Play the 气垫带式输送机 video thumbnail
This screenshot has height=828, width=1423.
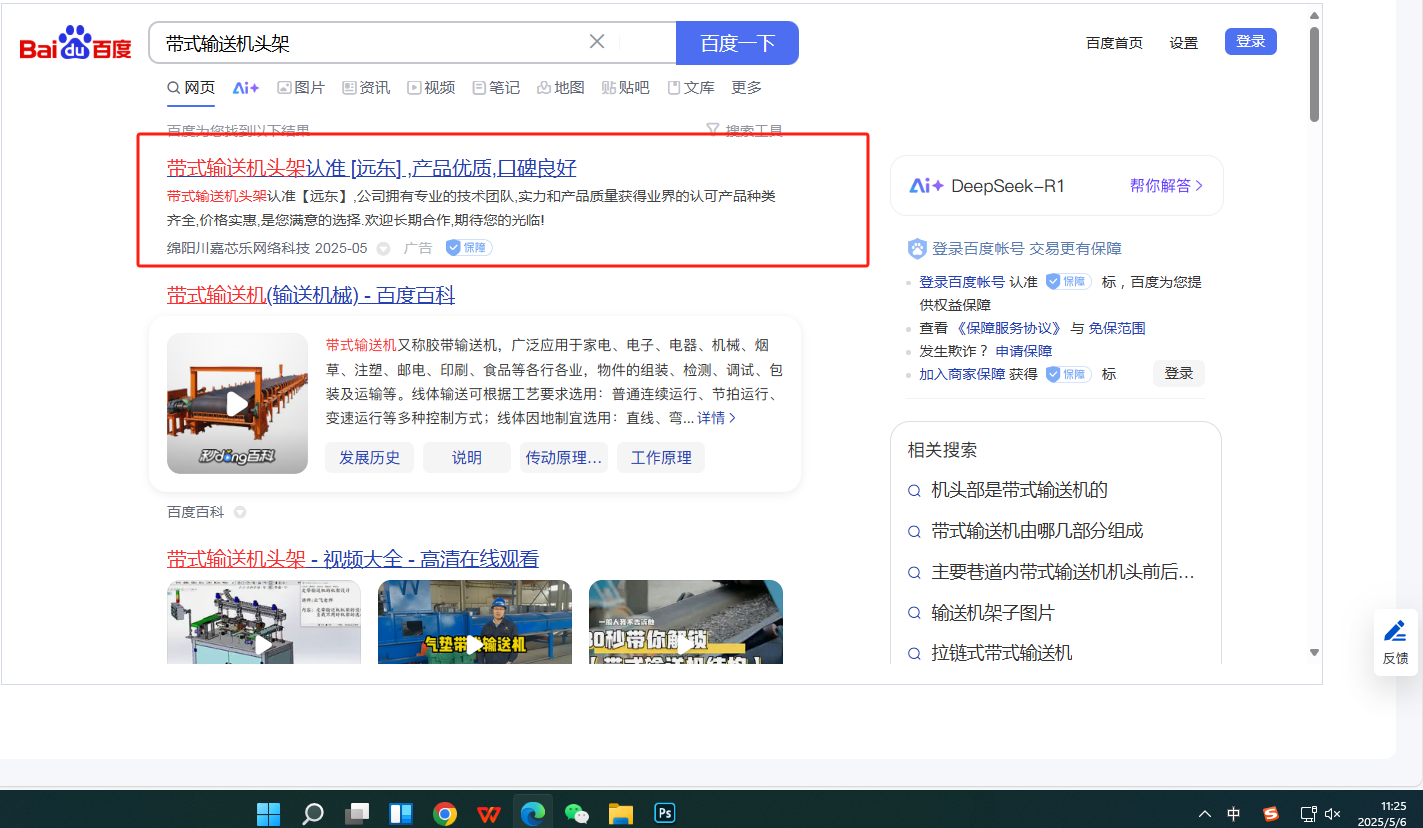click(x=475, y=622)
